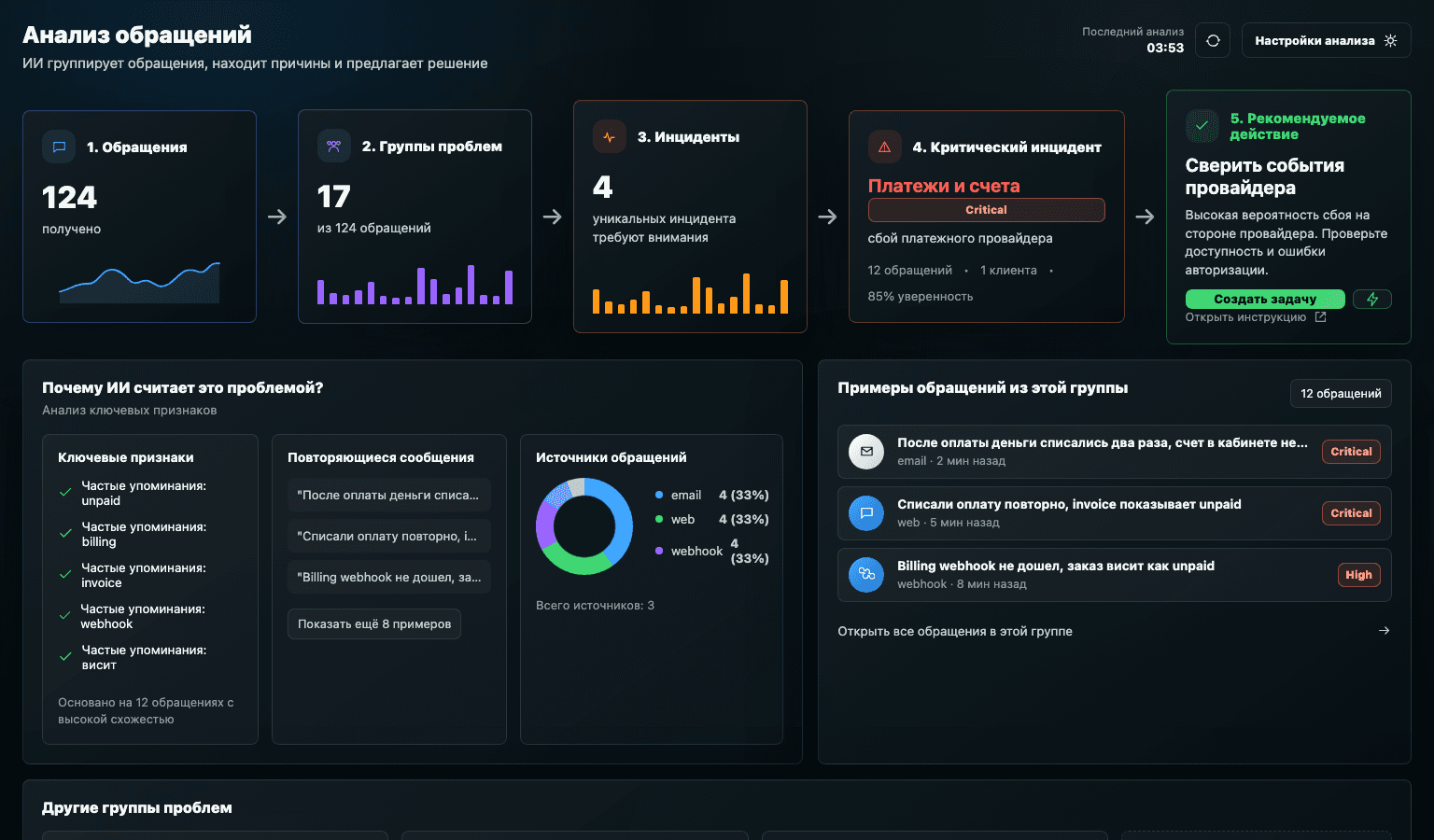Toggle the billing key feature checkmark
This screenshot has height=840, width=1434.
pos(65,533)
